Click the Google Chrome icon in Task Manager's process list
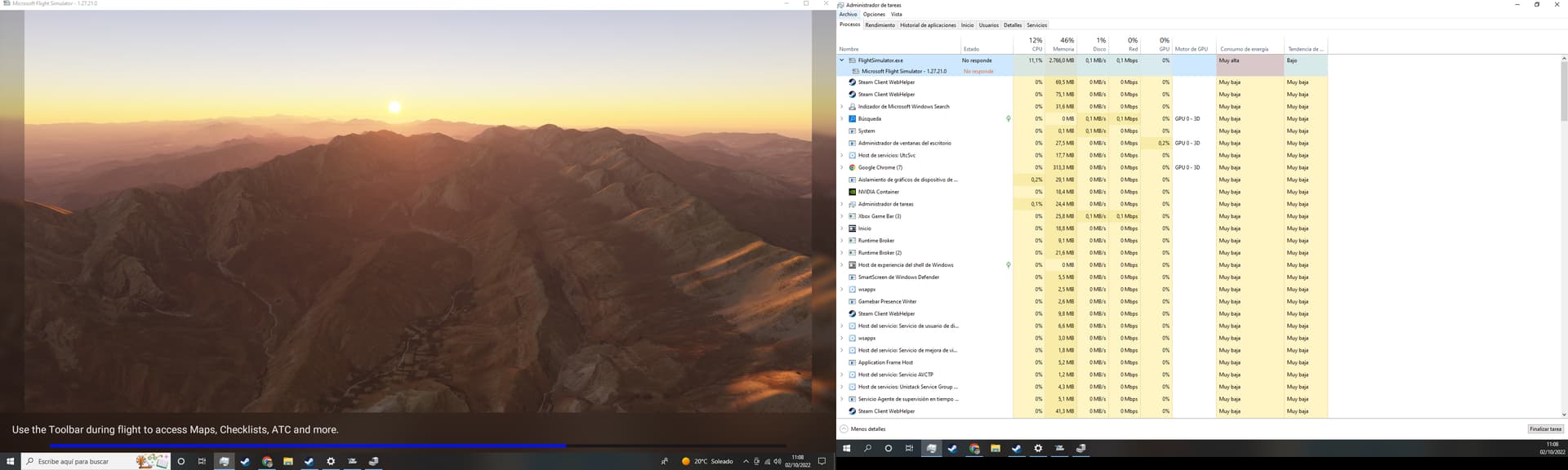 pyautogui.click(x=853, y=167)
